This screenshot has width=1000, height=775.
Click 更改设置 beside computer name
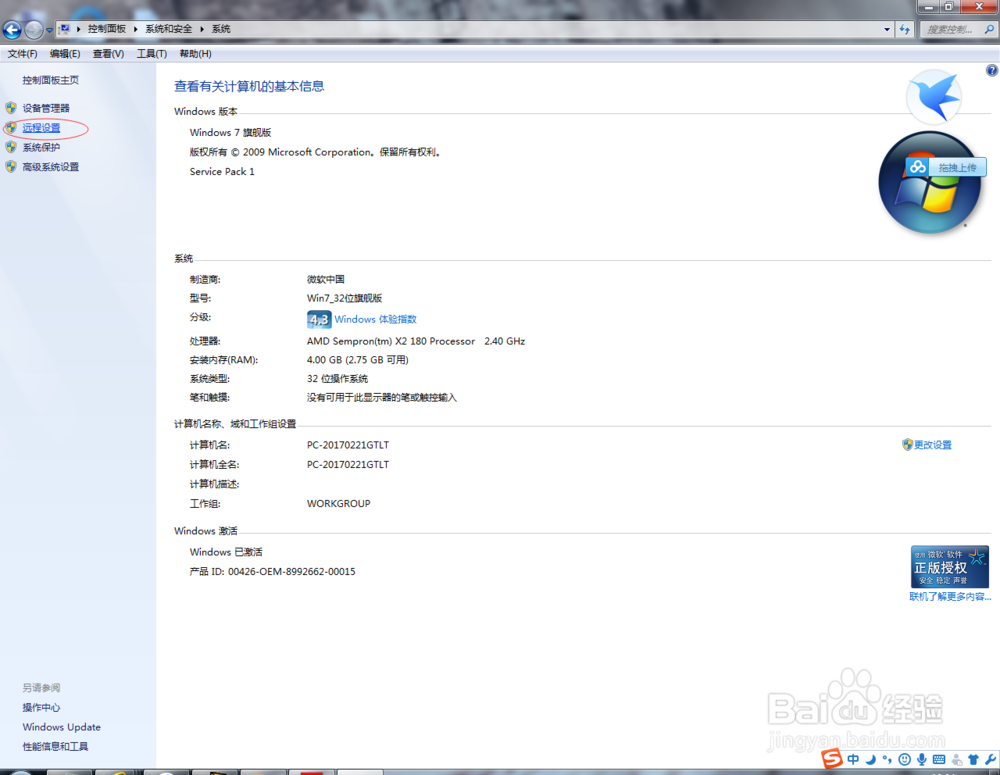[x=932, y=445]
